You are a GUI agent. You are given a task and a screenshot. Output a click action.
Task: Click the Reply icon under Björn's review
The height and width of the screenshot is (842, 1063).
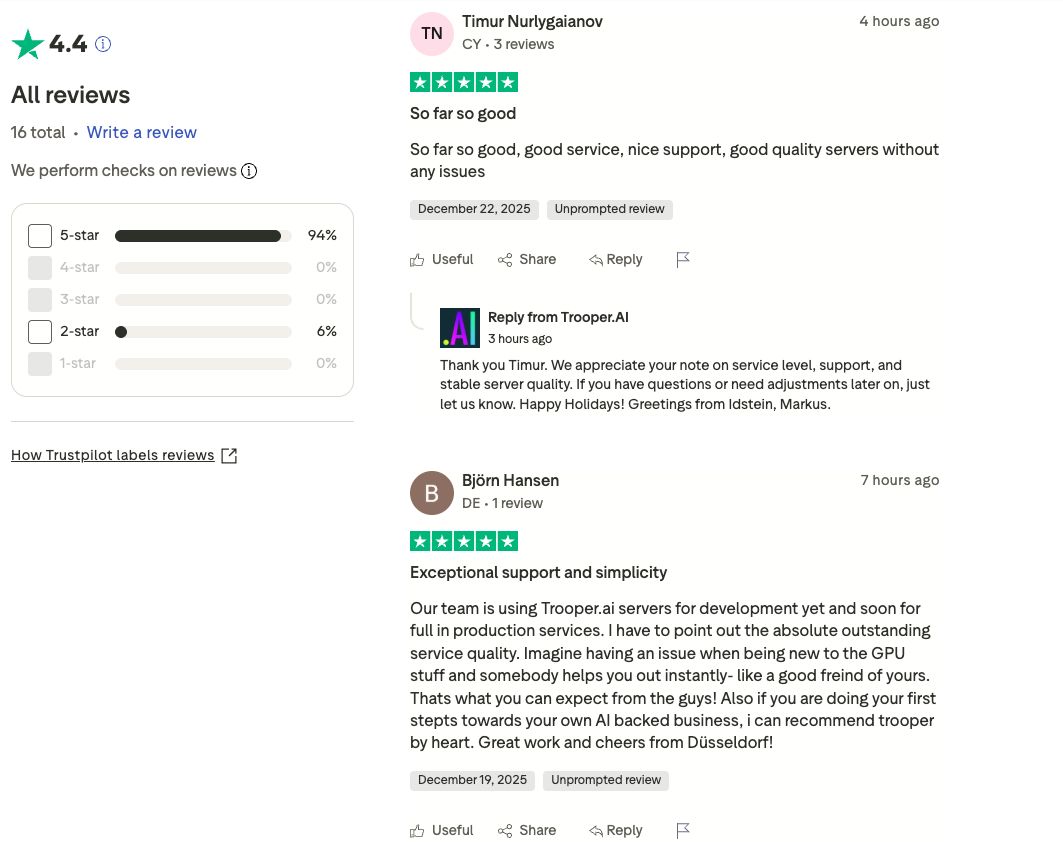coord(596,830)
